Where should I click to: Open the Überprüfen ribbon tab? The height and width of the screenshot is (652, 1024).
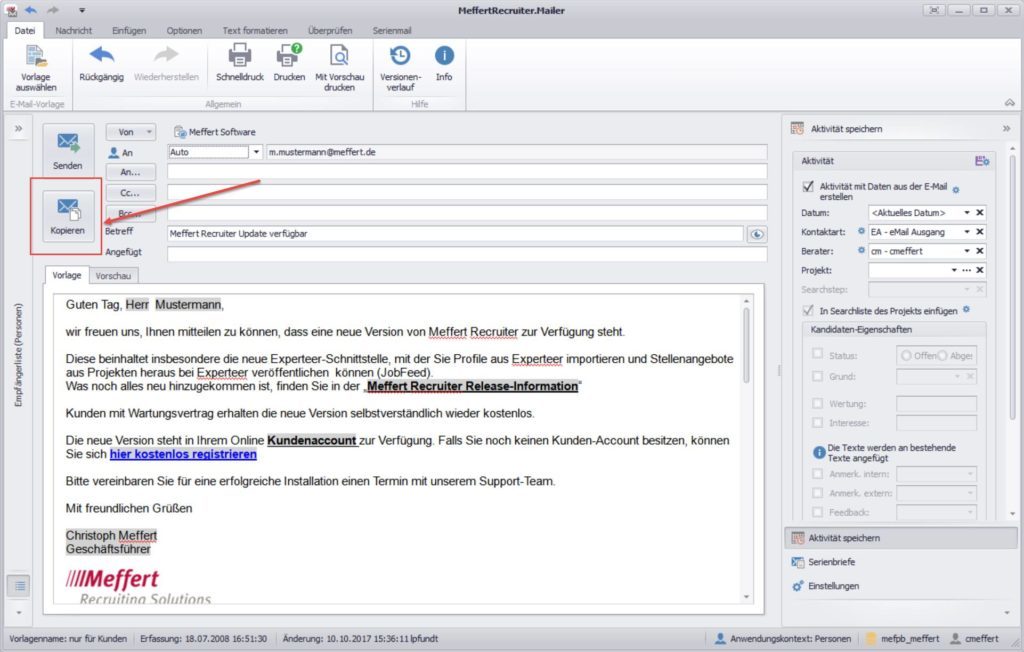point(330,30)
